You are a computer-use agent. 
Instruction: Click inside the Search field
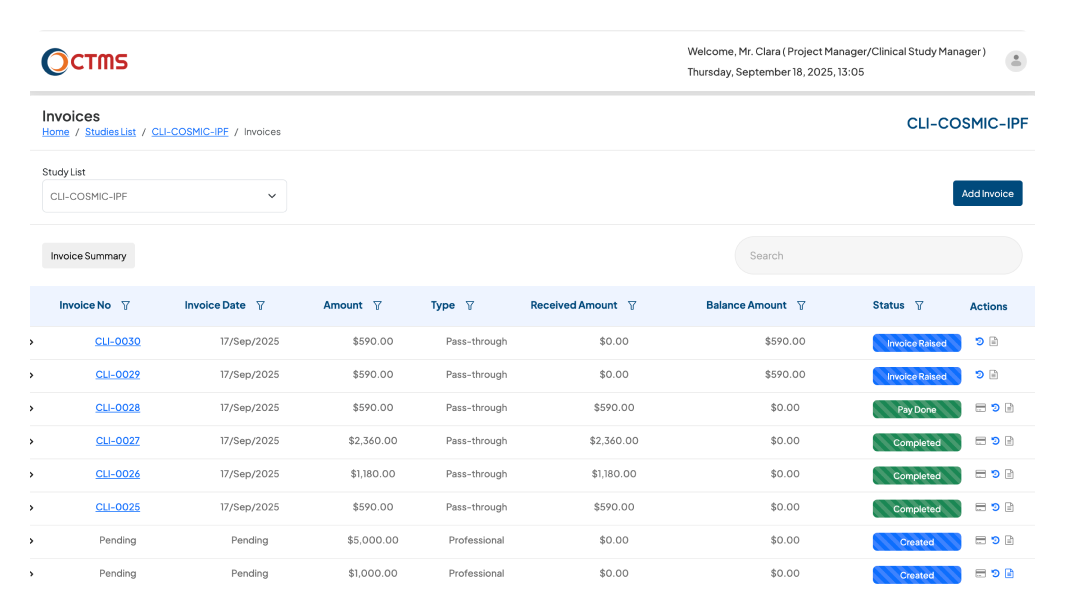[x=878, y=255]
